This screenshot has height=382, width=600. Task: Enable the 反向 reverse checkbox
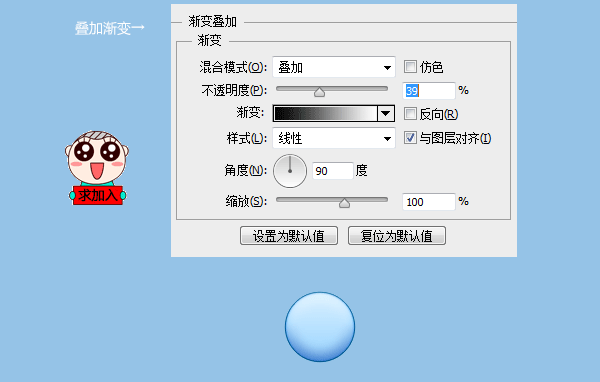(410, 114)
